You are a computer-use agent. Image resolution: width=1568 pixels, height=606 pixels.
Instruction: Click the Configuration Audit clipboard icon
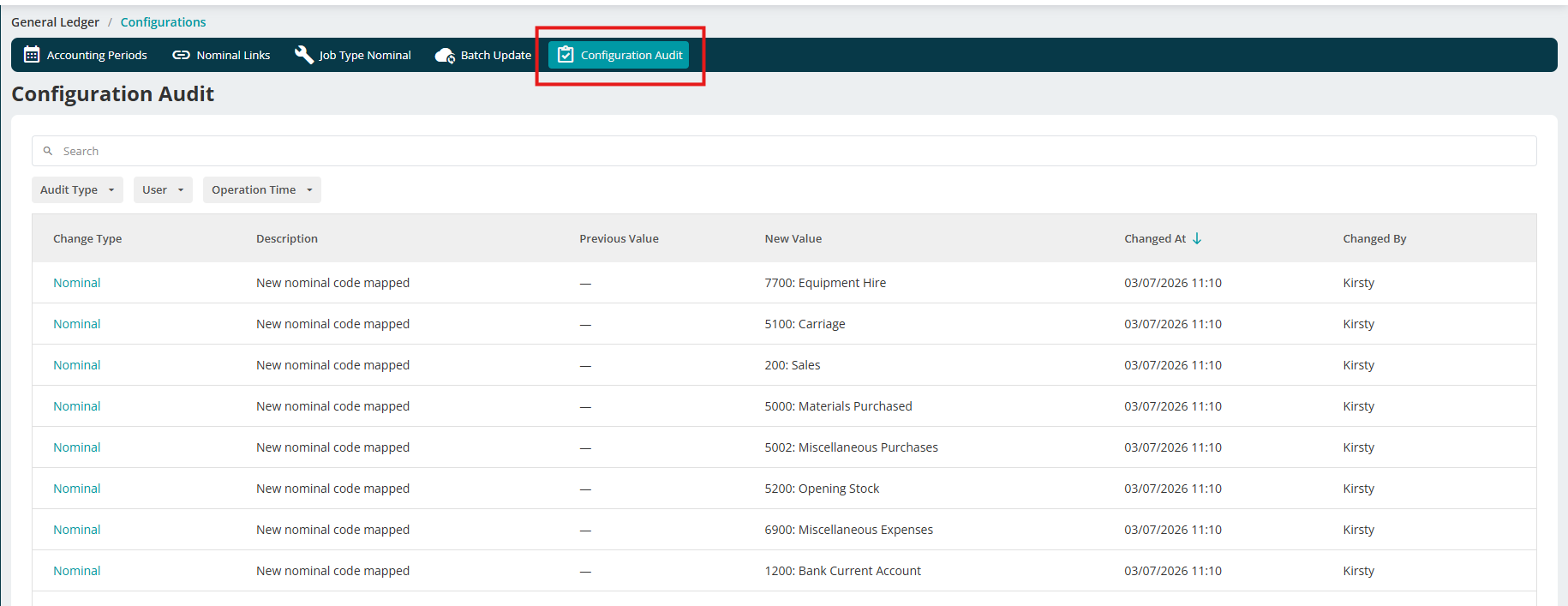[x=566, y=55]
